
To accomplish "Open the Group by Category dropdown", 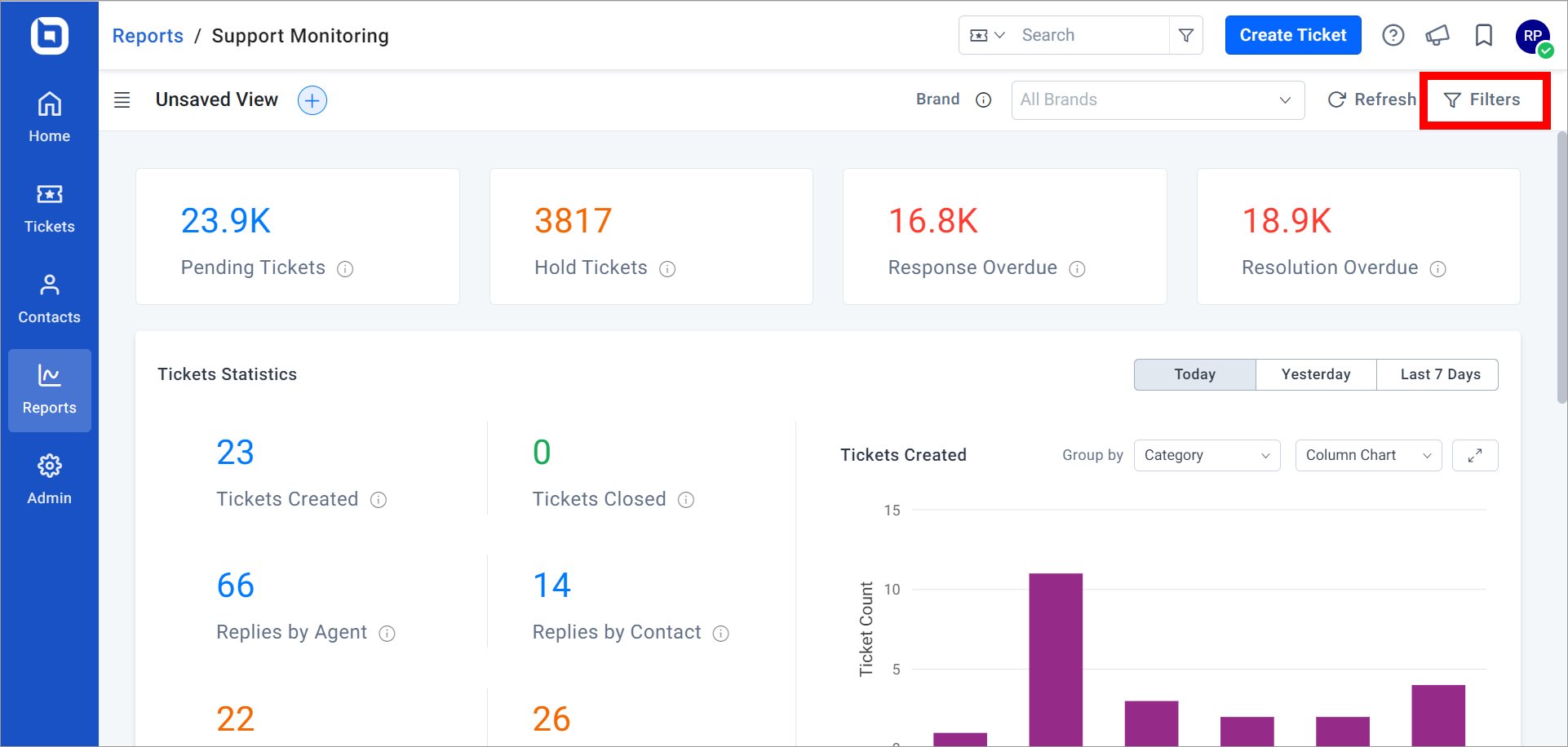I will point(1207,455).
